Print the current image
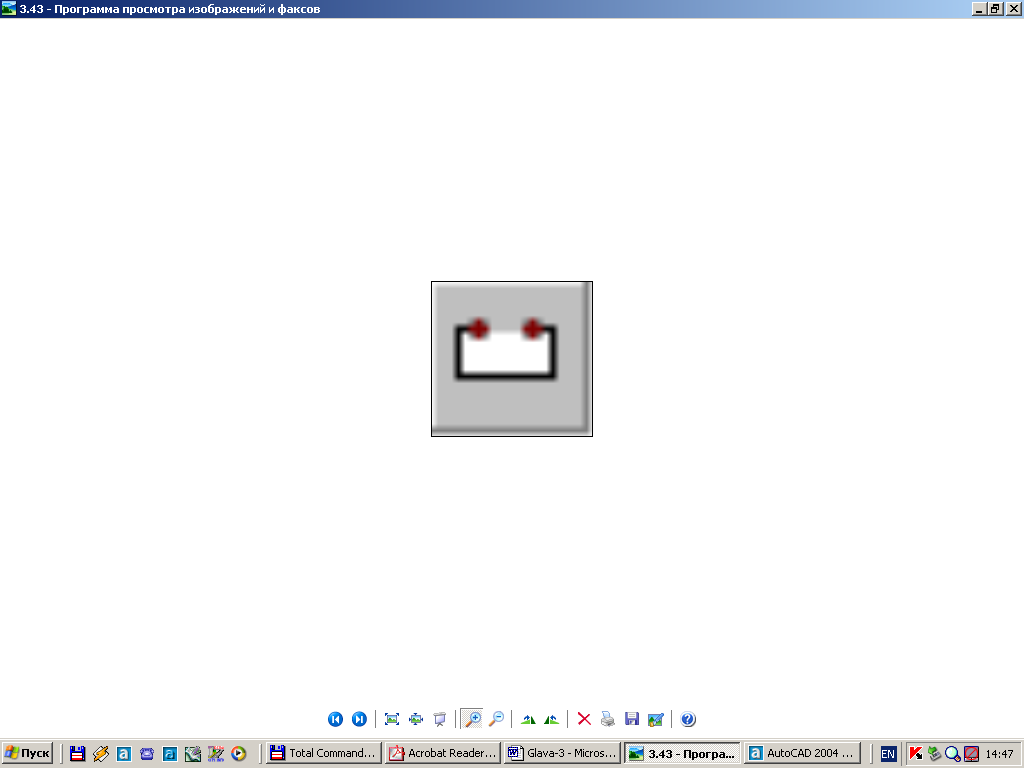1024x768 pixels. (608, 719)
